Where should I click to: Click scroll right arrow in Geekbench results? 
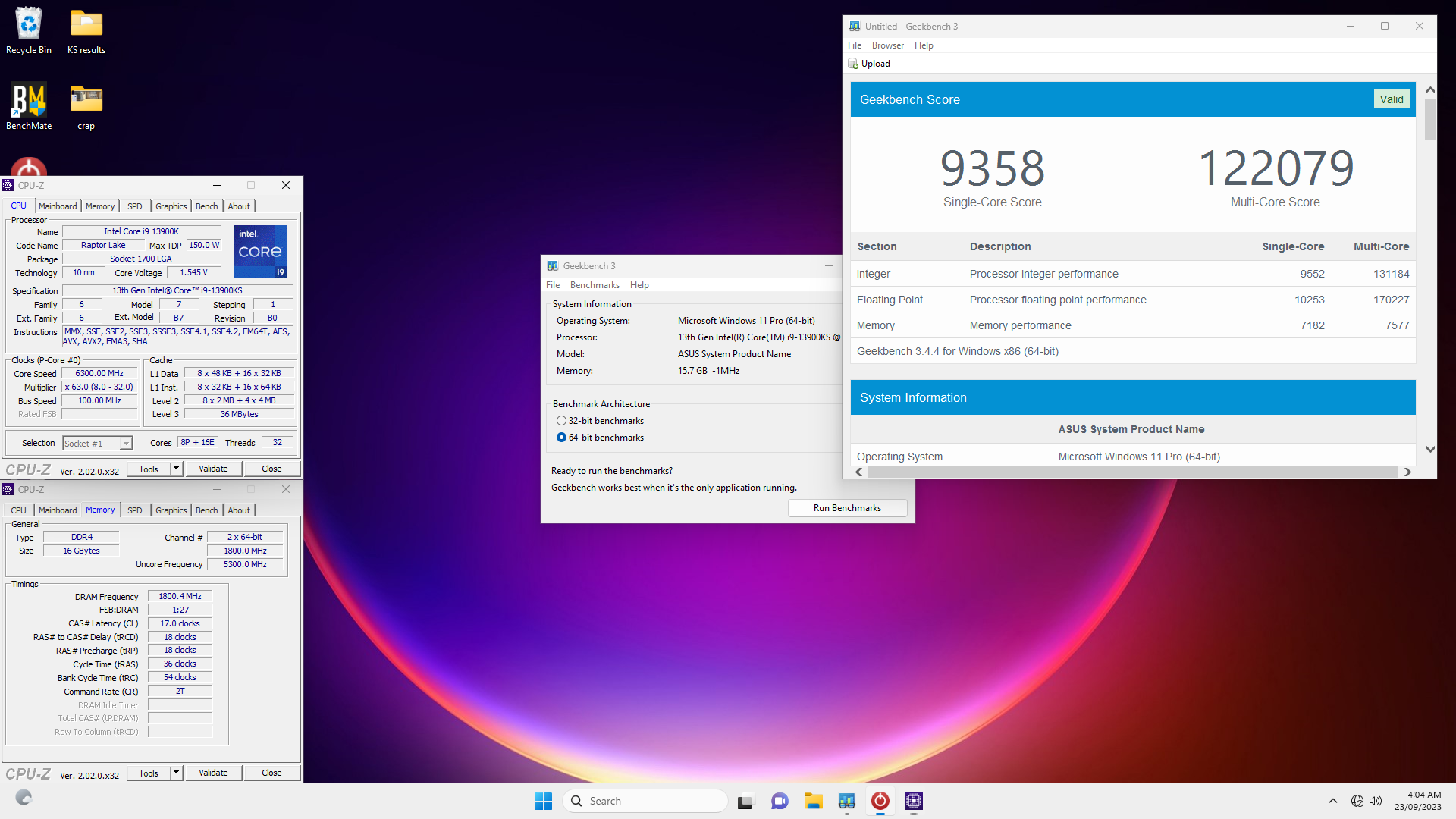(1407, 472)
